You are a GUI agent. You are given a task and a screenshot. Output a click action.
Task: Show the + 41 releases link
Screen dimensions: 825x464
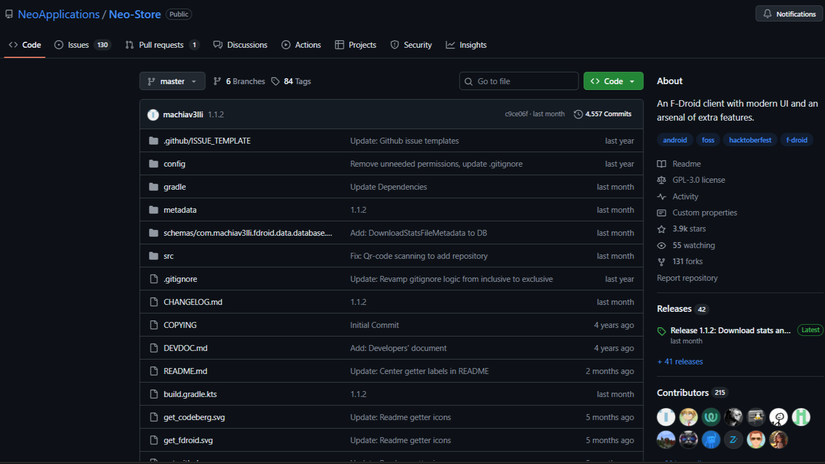click(680, 361)
